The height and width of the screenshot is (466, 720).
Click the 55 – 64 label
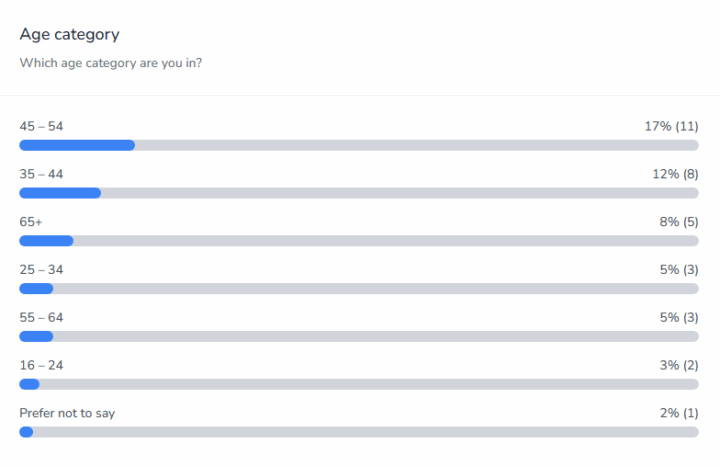tap(41, 317)
